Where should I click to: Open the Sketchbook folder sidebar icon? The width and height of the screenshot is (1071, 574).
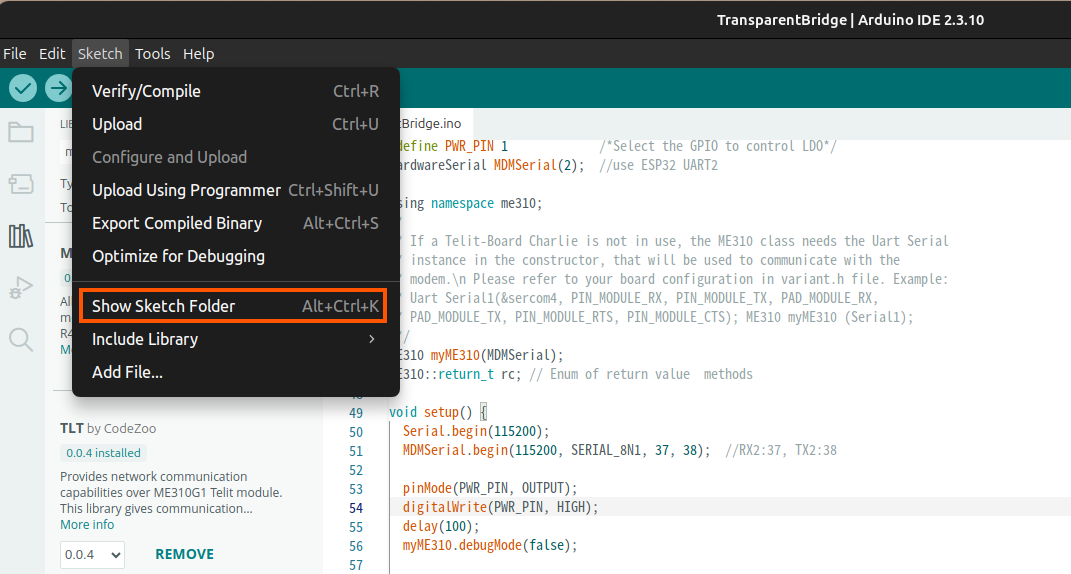20,132
